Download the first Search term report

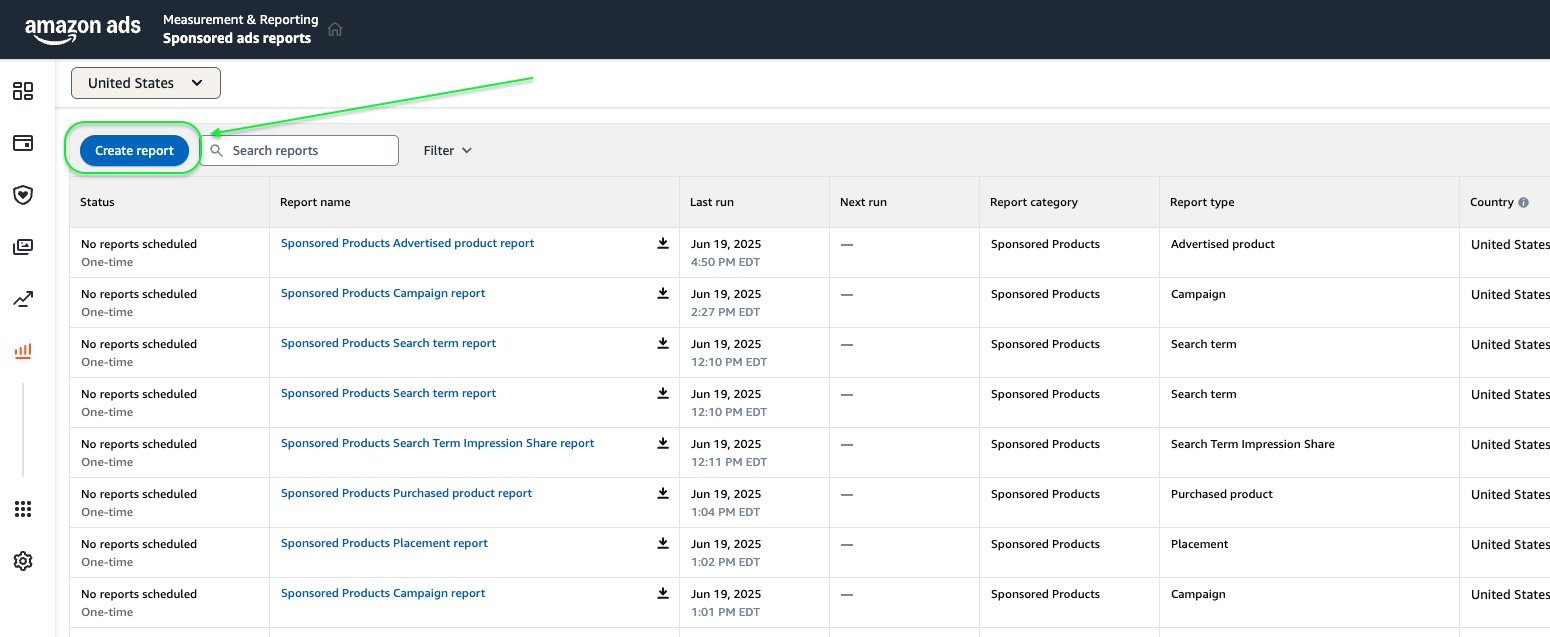(662, 343)
